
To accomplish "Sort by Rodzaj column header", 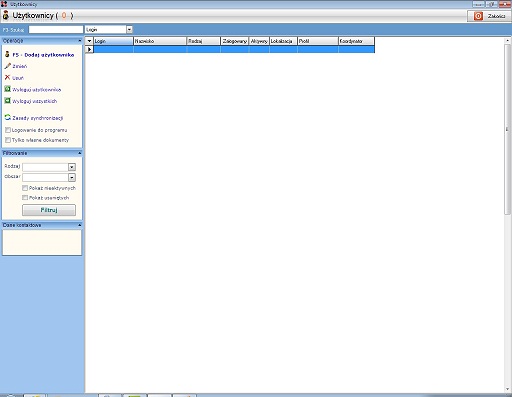I will coord(204,41).
